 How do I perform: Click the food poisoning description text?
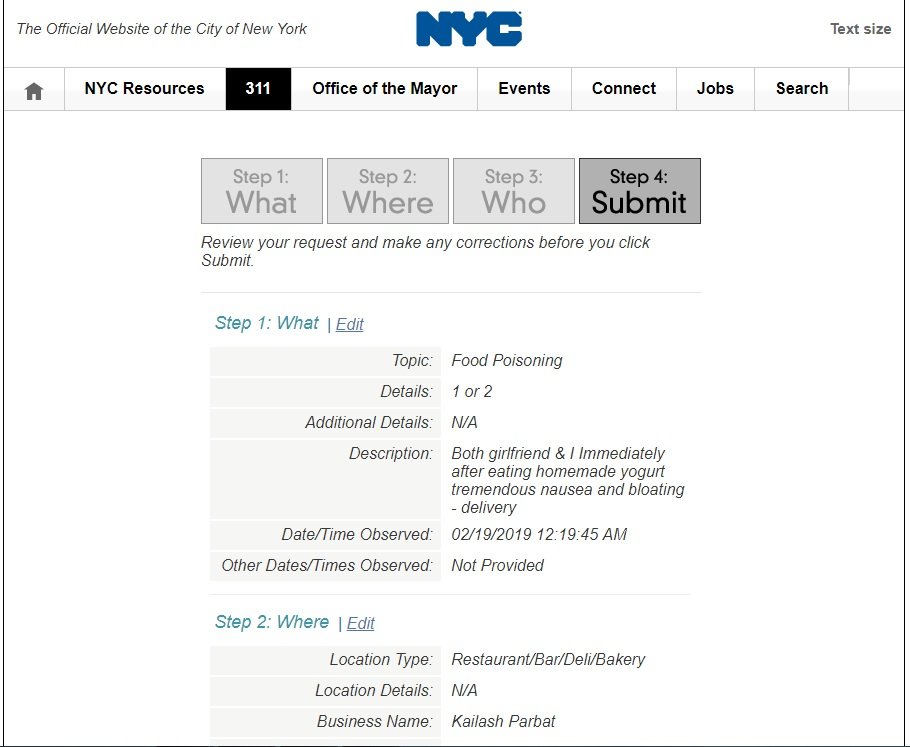coord(567,480)
